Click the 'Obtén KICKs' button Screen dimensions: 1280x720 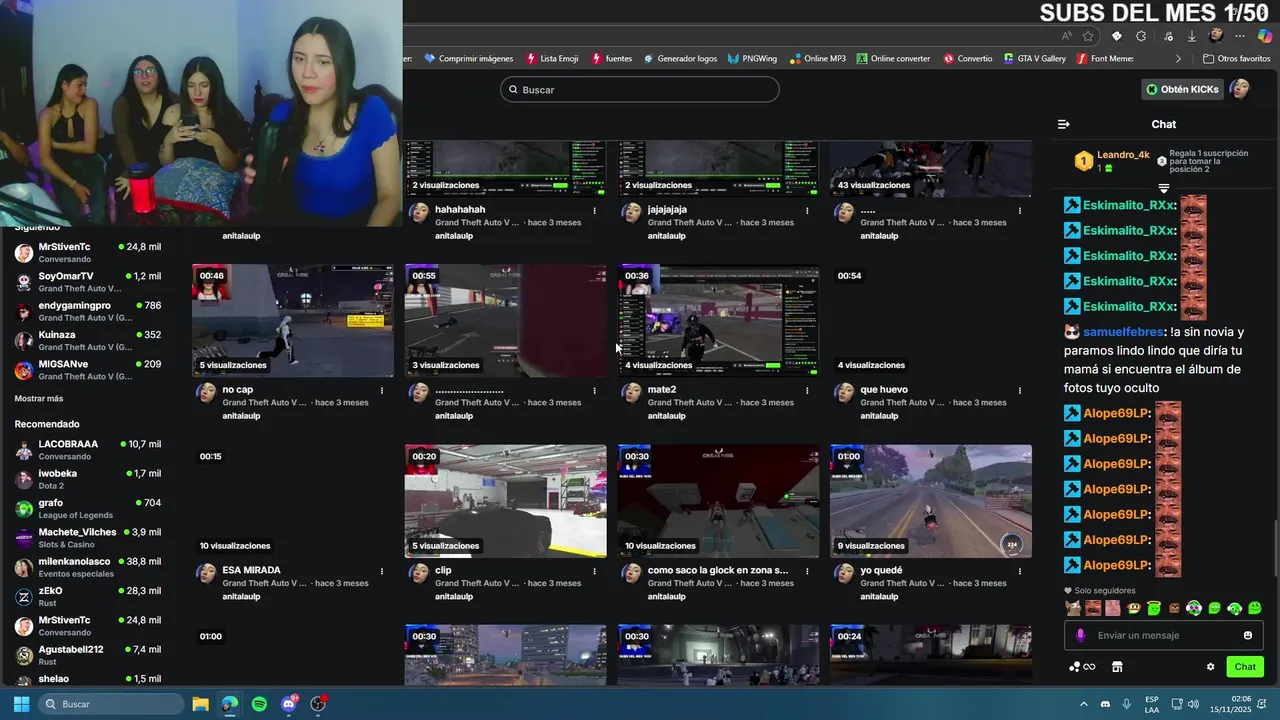point(1182,89)
